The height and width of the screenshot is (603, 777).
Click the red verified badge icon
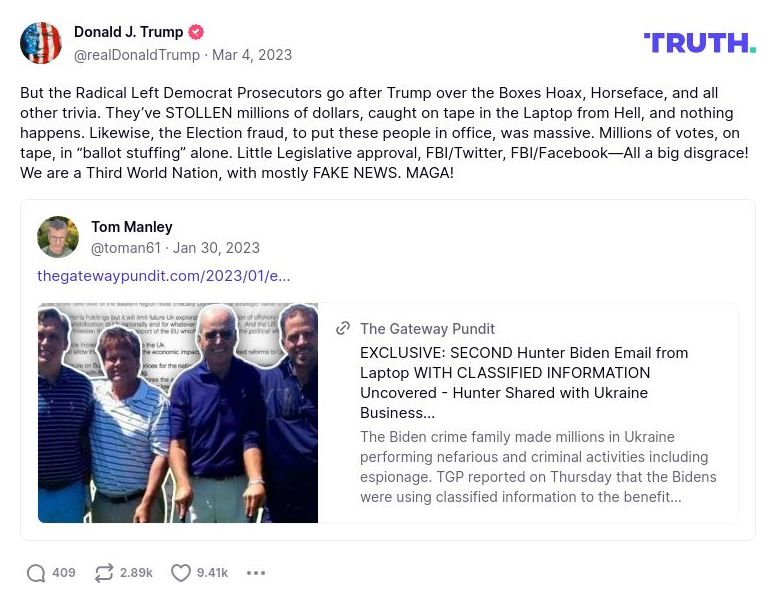pos(196,32)
